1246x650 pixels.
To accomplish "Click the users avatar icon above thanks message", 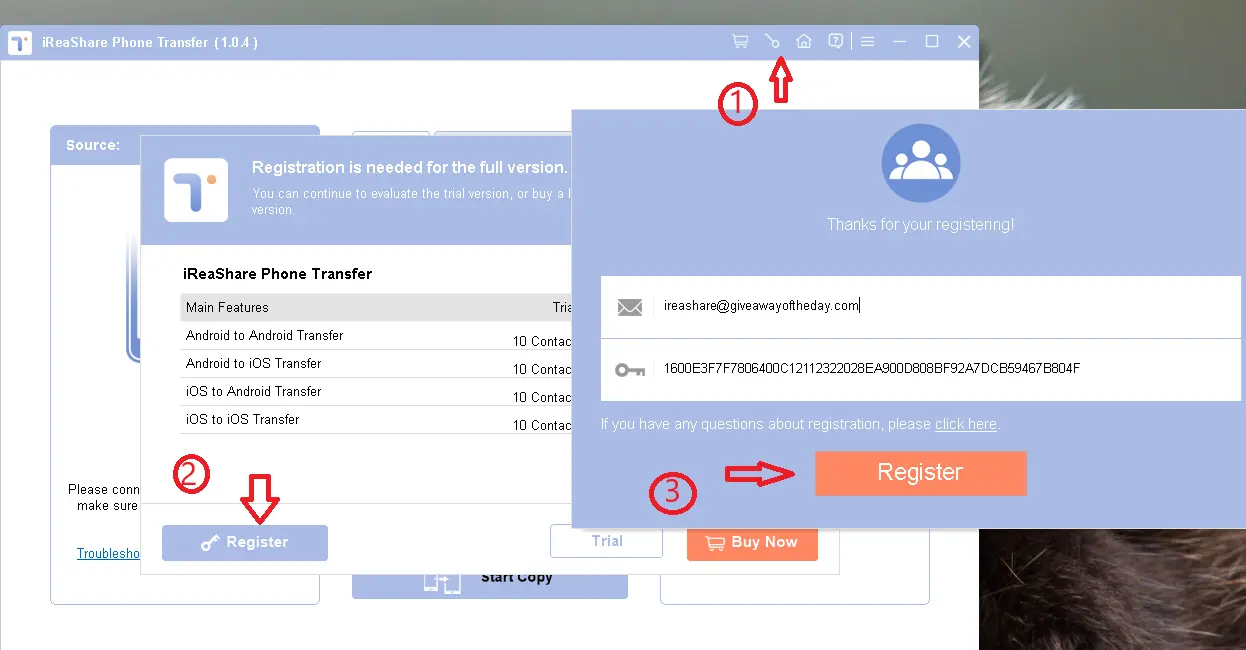I will pyautogui.click(x=920, y=164).
